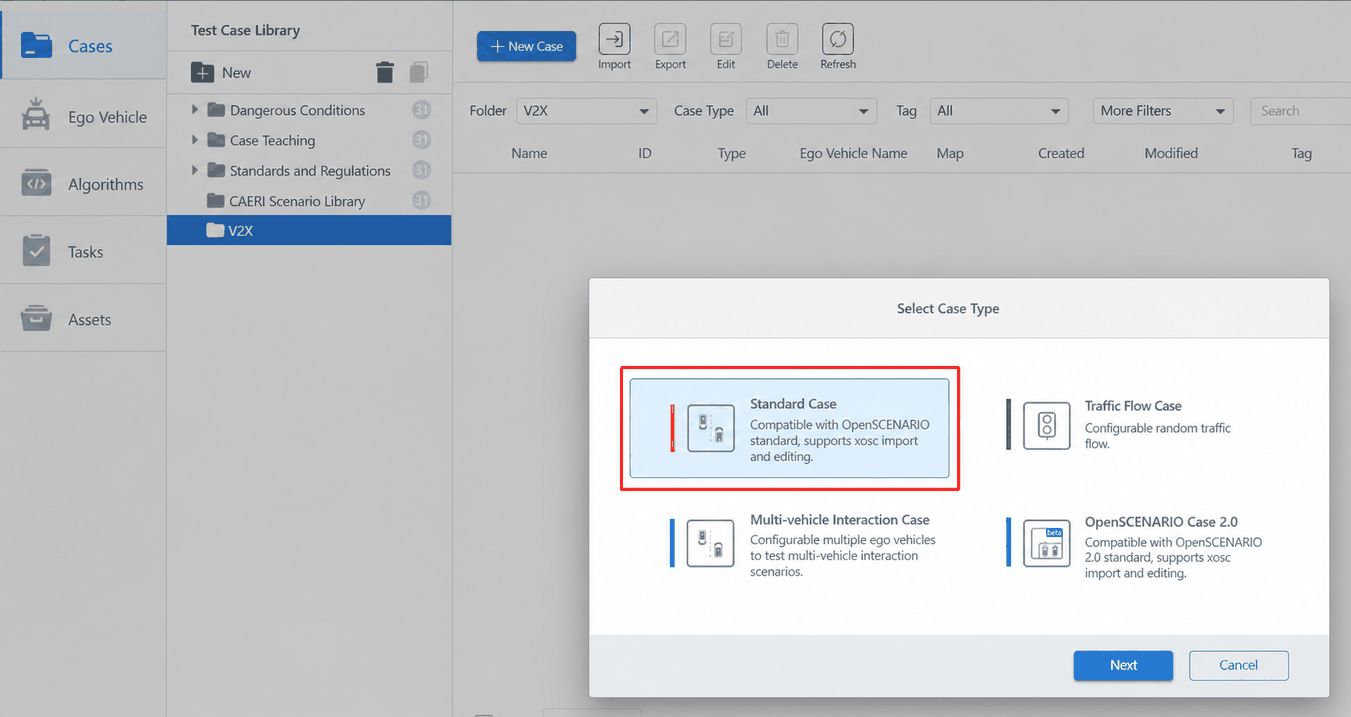Click the Cases folder icon
The width and height of the screenshot is (1351, 717).
click(x=36, y=46)
